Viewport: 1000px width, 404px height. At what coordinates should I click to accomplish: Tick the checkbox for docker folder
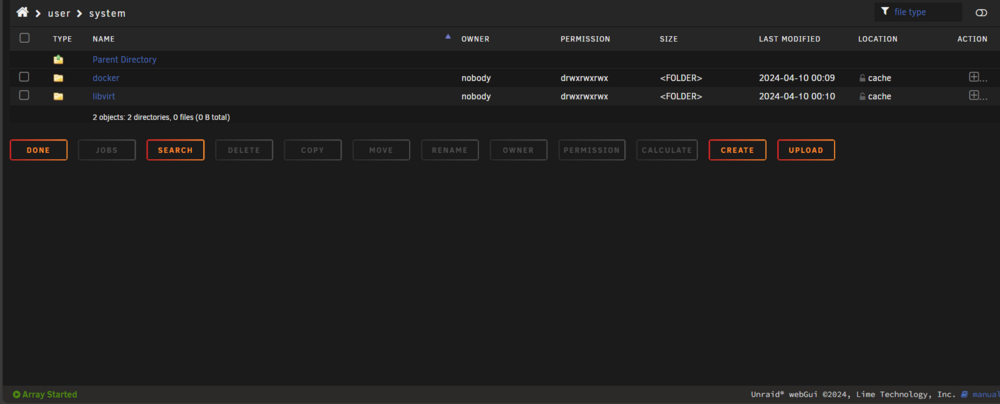[24, 77]
